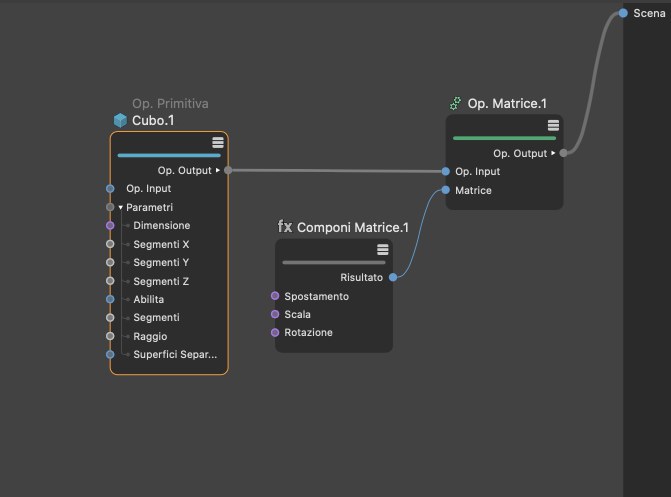Click the Op. Input port of Cubo.1

[x=110, y=189]
